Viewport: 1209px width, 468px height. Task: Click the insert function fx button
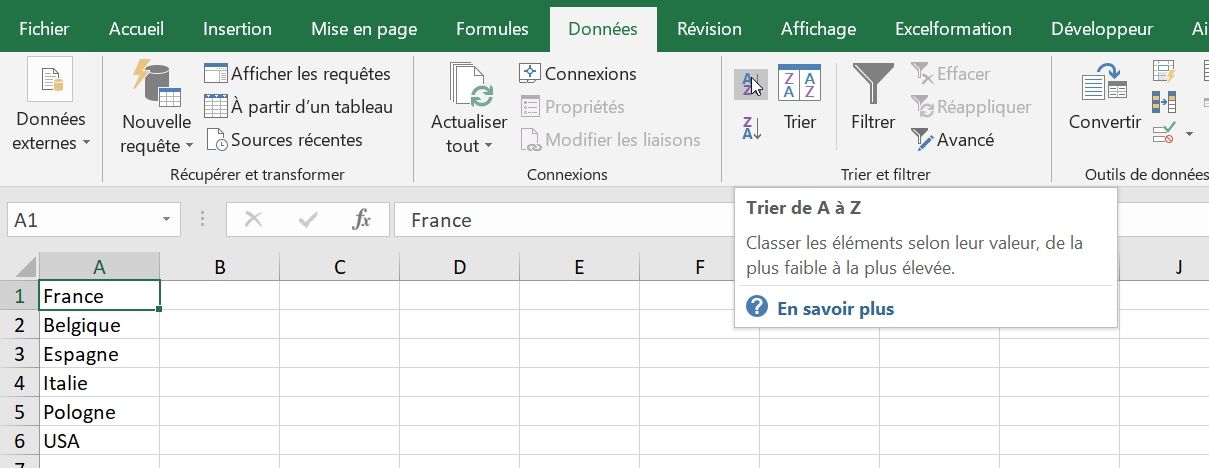[x=362, y=220]
